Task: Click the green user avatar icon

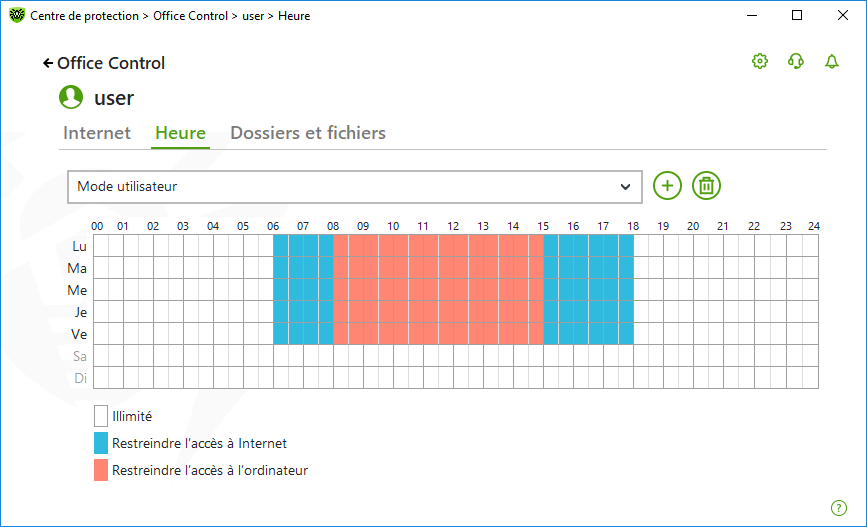Action: pyautogui.click(x=71, y=97)
